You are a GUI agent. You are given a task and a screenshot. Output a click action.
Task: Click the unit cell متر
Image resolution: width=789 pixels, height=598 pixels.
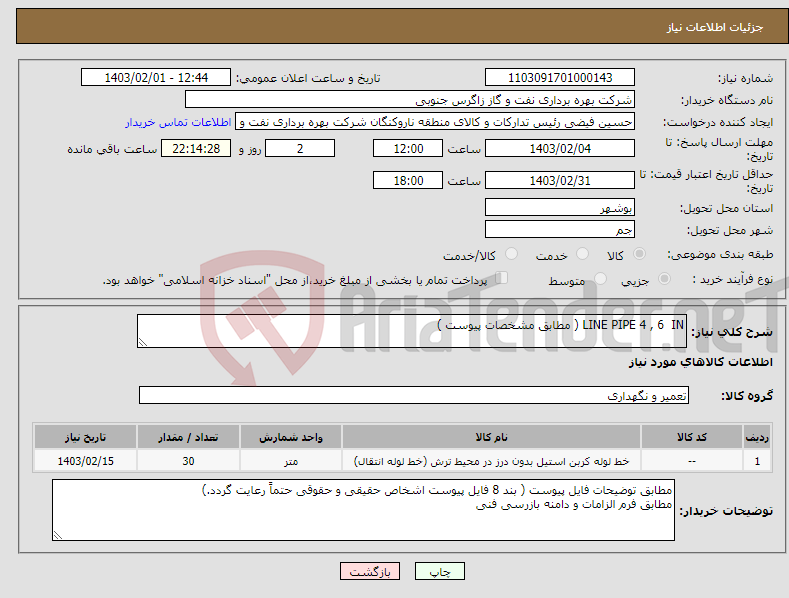click(x=291, y=461)
